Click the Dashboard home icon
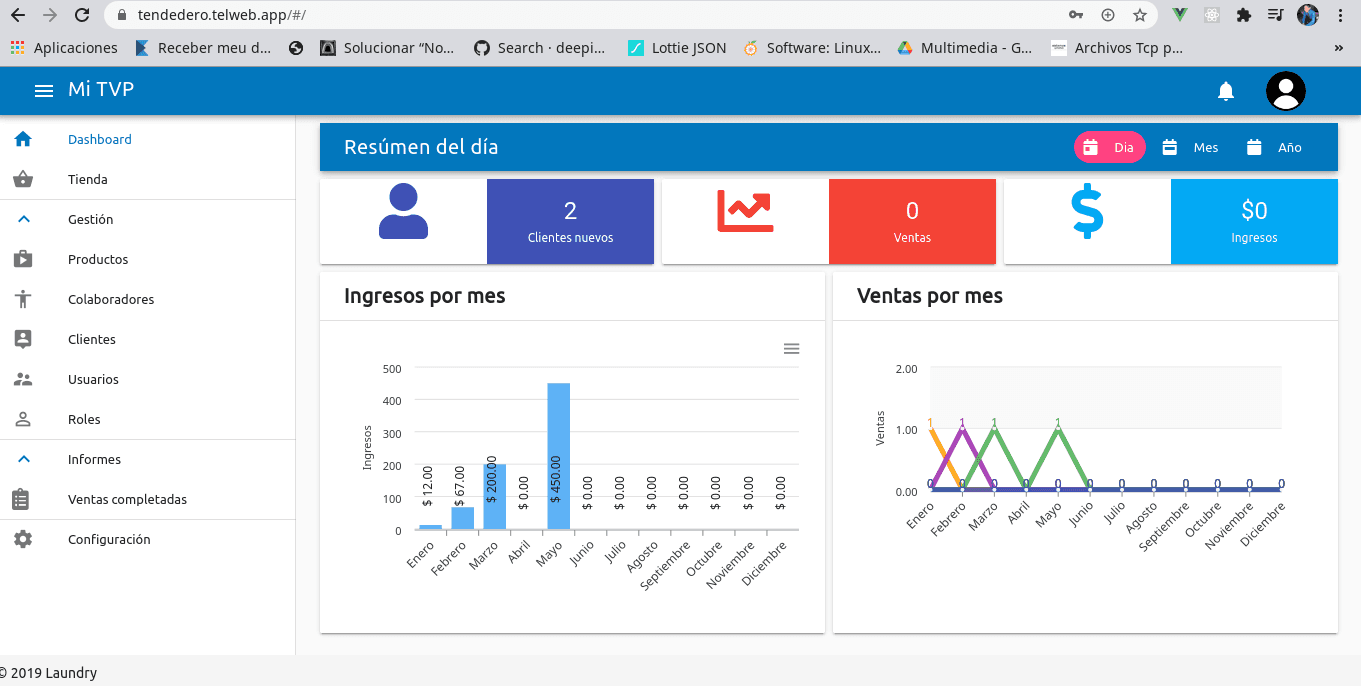 point(23,139)
